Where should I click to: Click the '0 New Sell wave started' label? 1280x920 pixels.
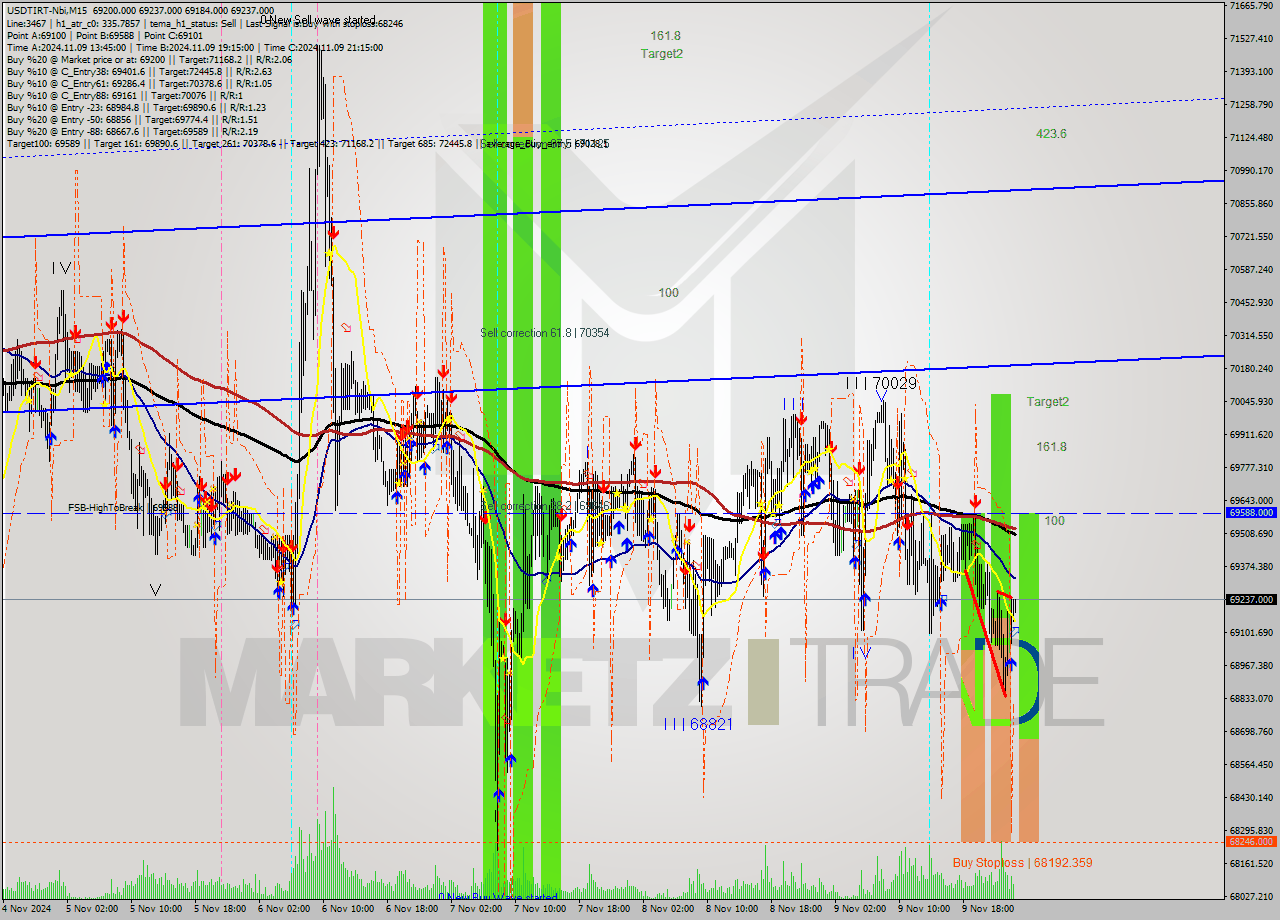pyautogui.click(x=318, y=20)
